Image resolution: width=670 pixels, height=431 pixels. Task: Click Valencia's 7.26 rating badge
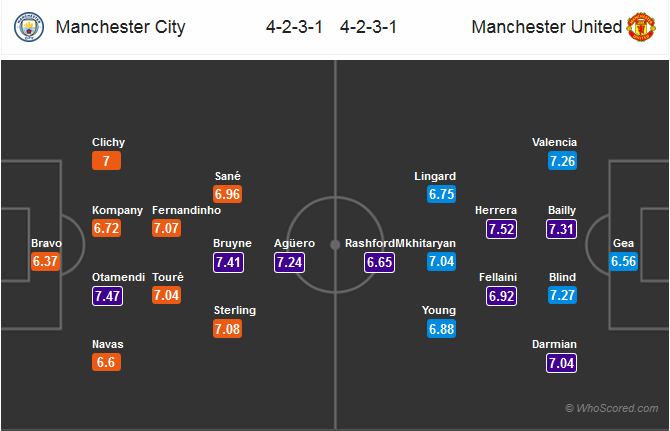tap(562, 162)
